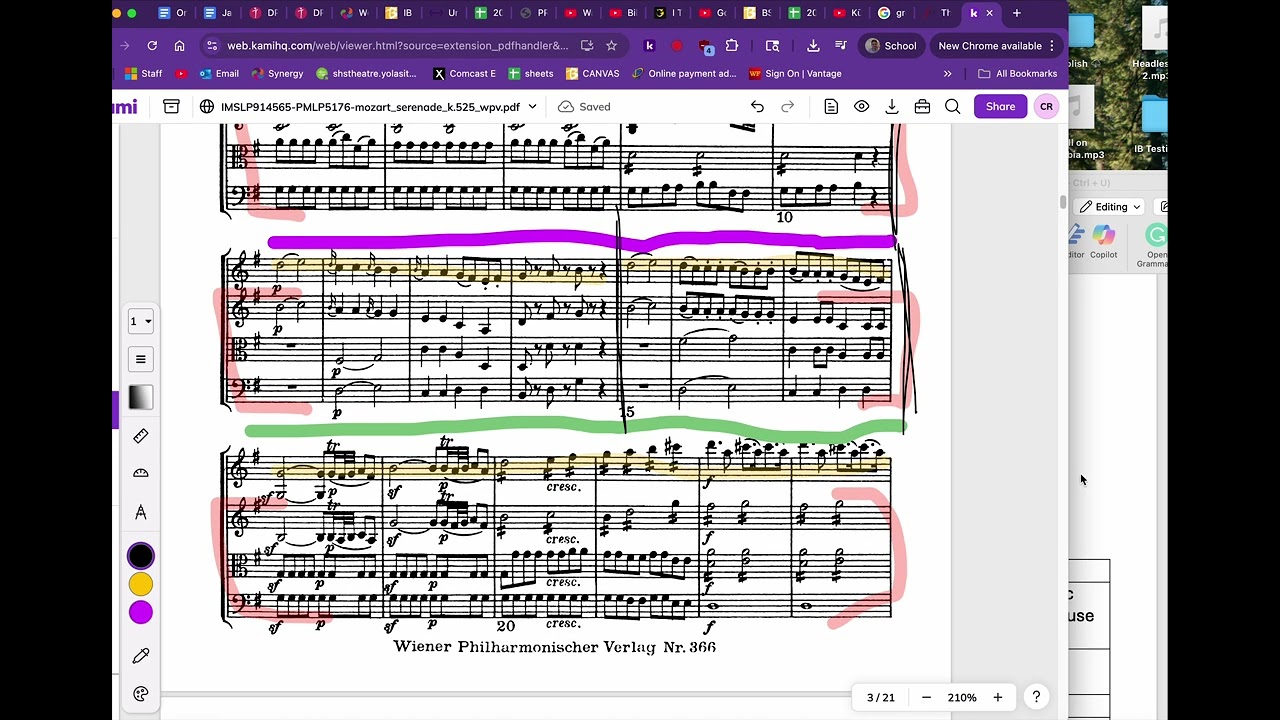Open the Email bookmark
Image resolution: width=1280 pixels, height=720 pixels.
[x=219, y=73]
